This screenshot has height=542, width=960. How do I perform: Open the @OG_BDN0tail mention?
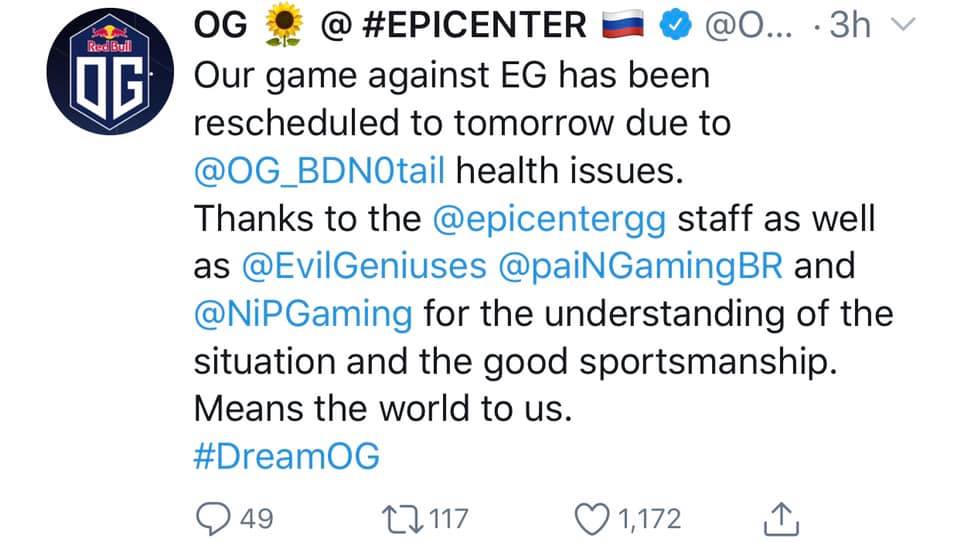click(x=319, y=170)
